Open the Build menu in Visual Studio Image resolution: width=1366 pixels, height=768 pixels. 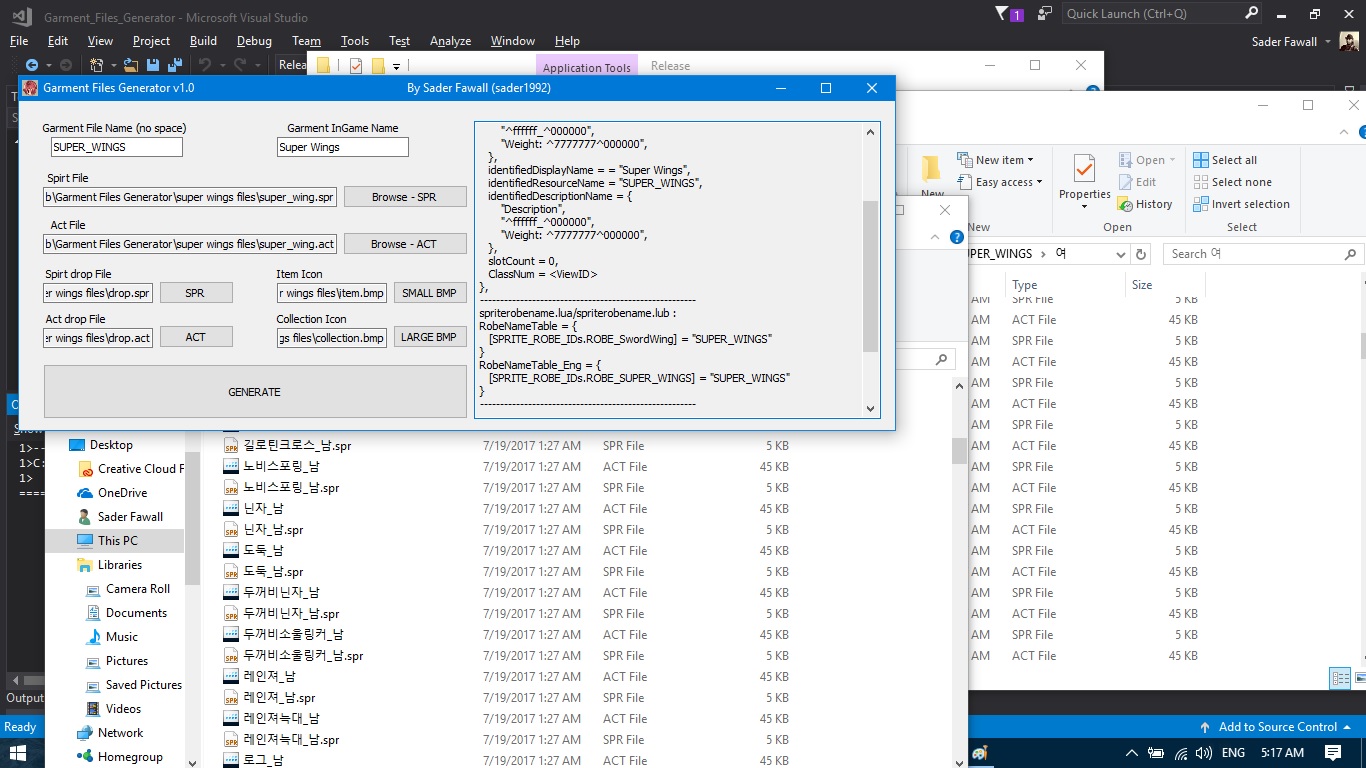203,41
